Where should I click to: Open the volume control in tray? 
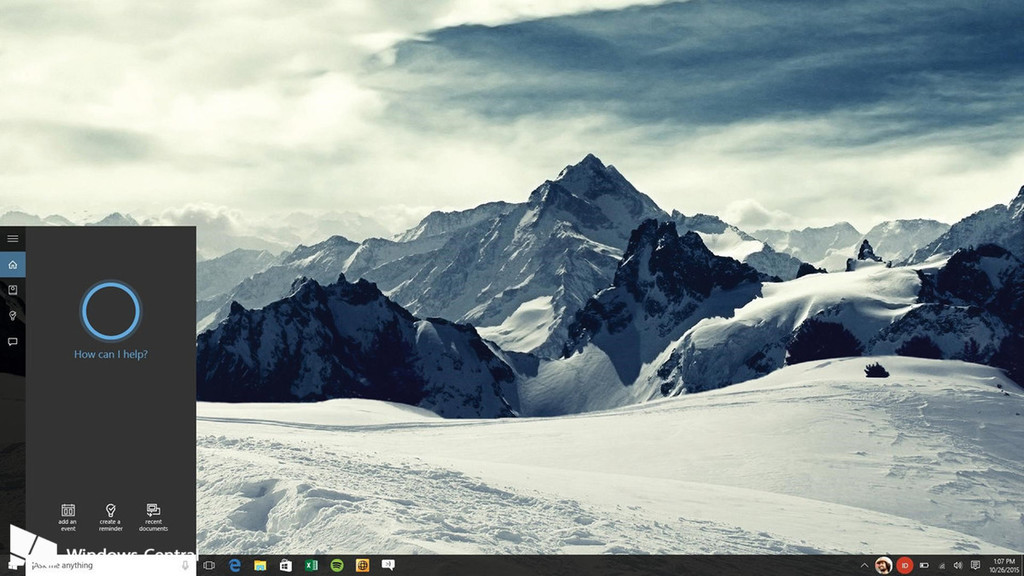pos(958,565)
